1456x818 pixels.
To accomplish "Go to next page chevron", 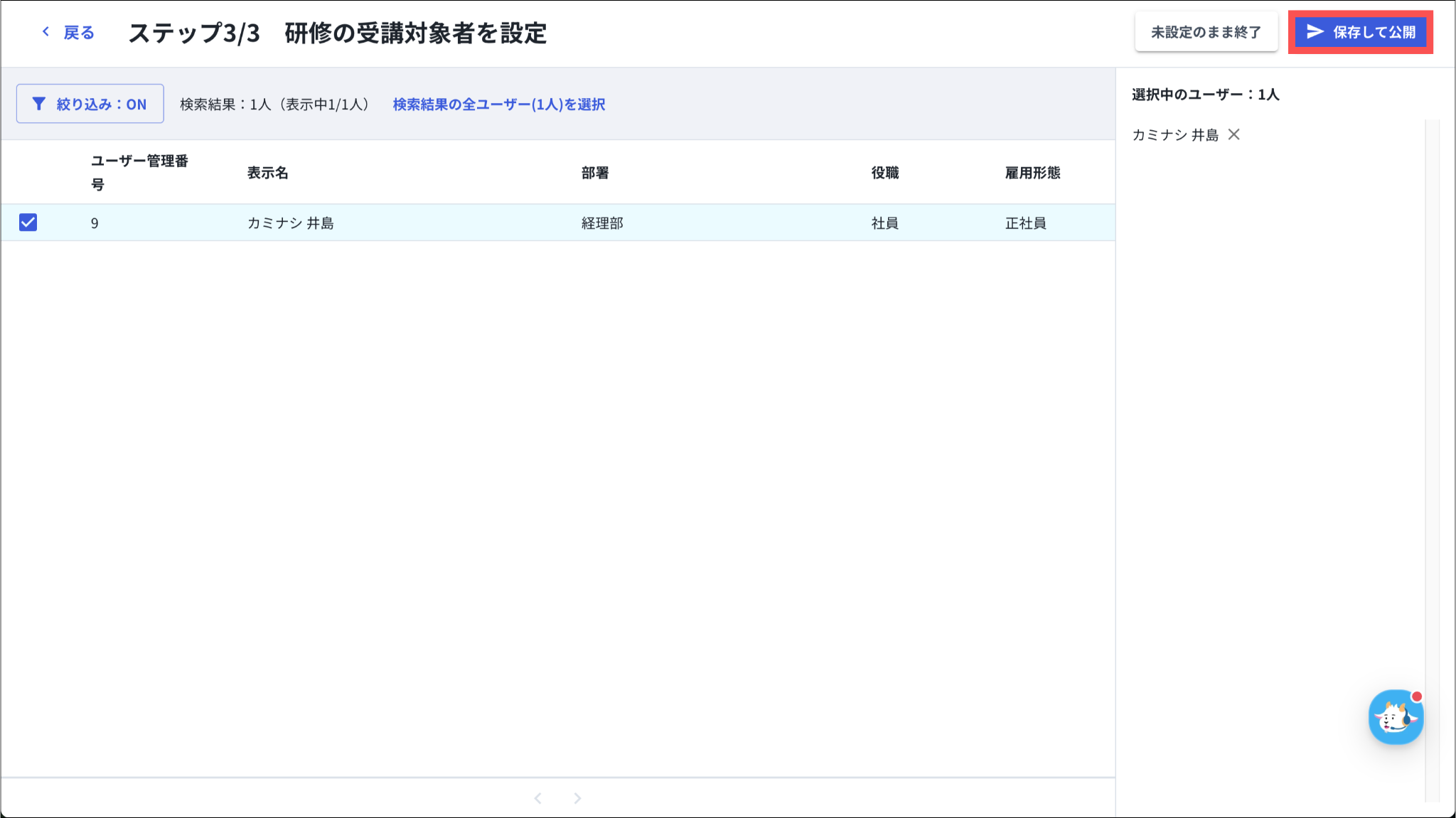I will (577, 798).
